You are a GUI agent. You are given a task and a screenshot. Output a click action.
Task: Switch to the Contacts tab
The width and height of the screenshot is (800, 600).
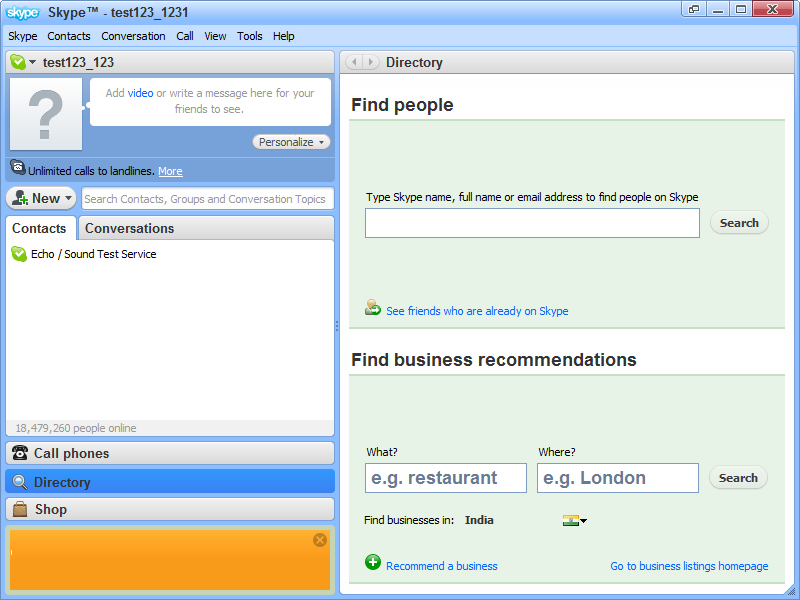(x=39, y=228)
